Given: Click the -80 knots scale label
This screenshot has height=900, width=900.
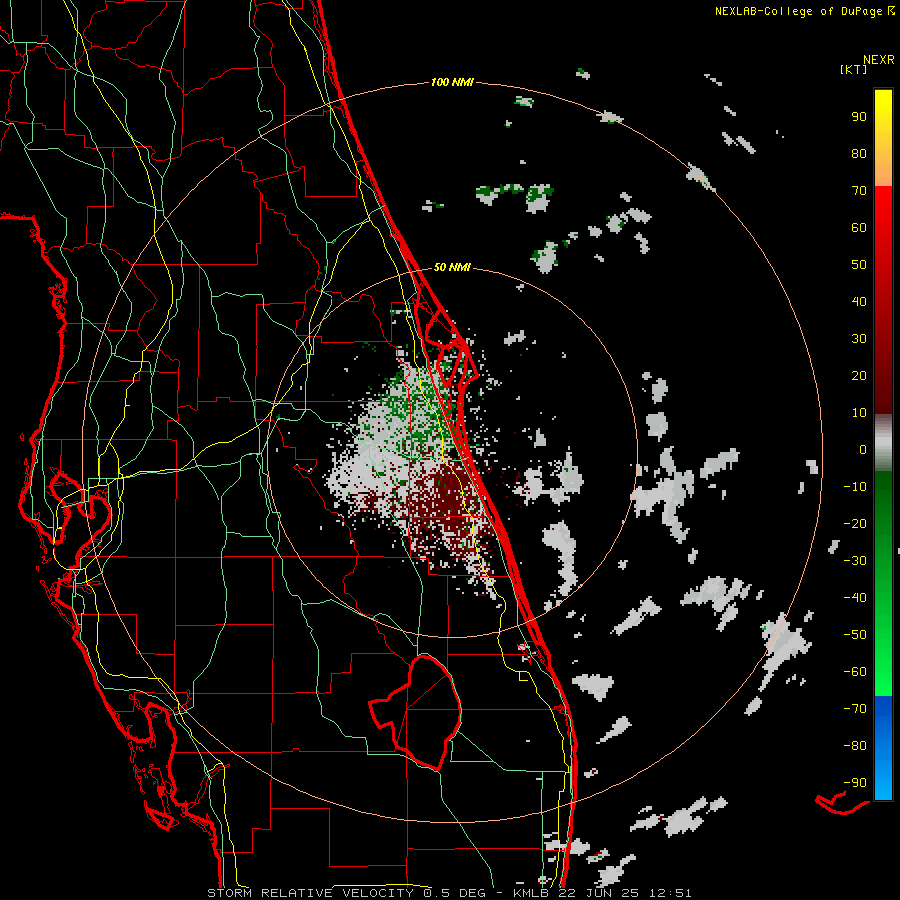Looking at the screenshot, I should click(x=855, y=746).
